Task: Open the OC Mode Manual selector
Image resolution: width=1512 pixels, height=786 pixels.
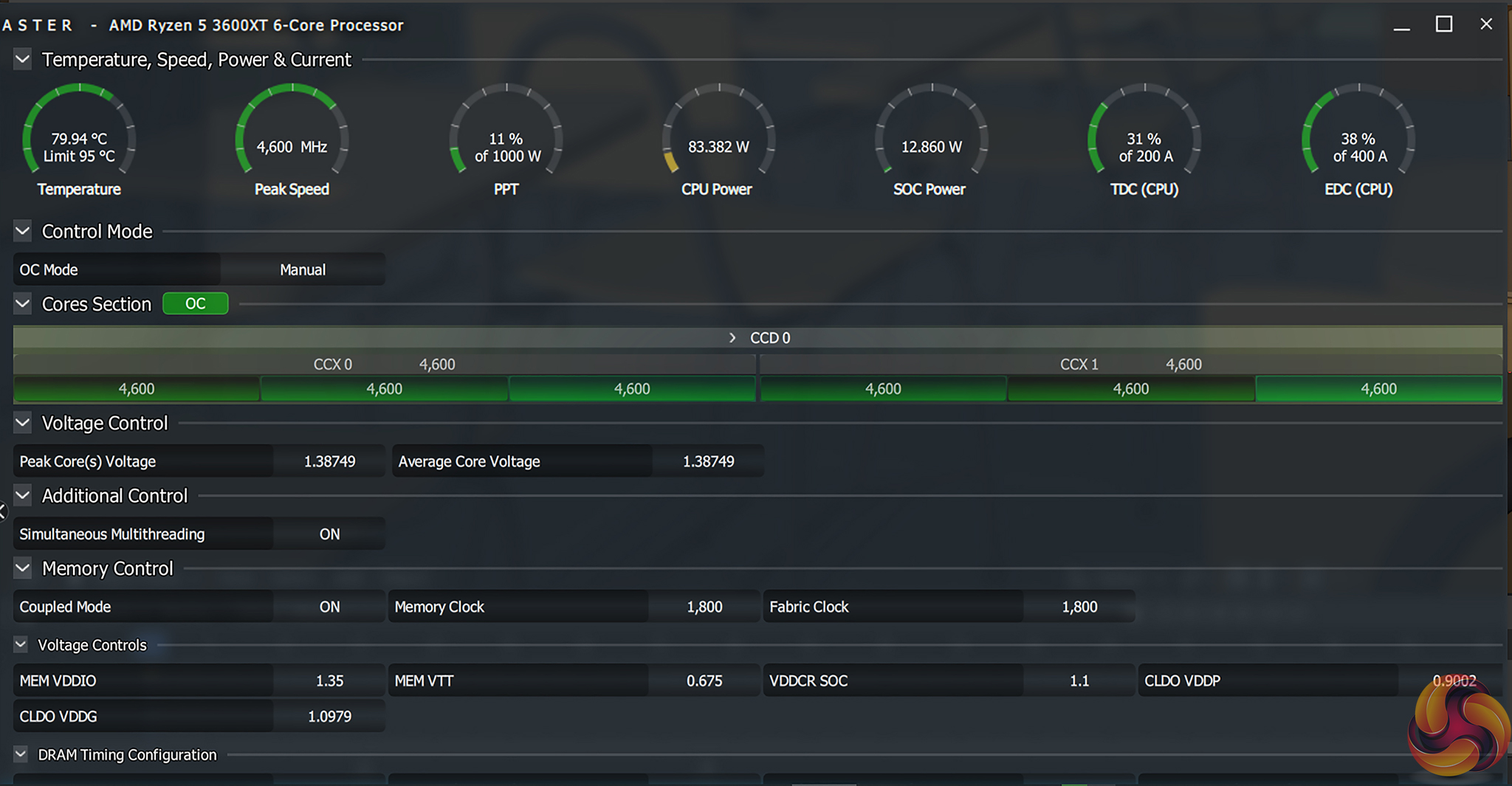Action: [303, 269]
